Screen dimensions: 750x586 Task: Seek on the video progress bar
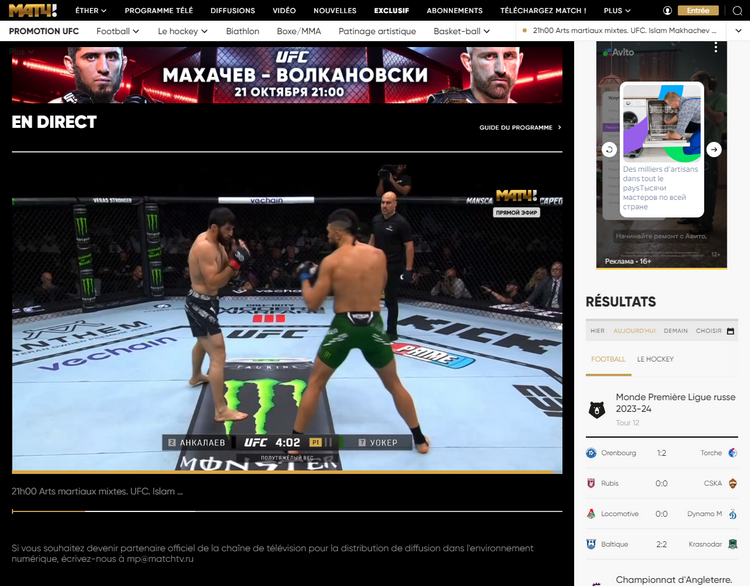287,472
